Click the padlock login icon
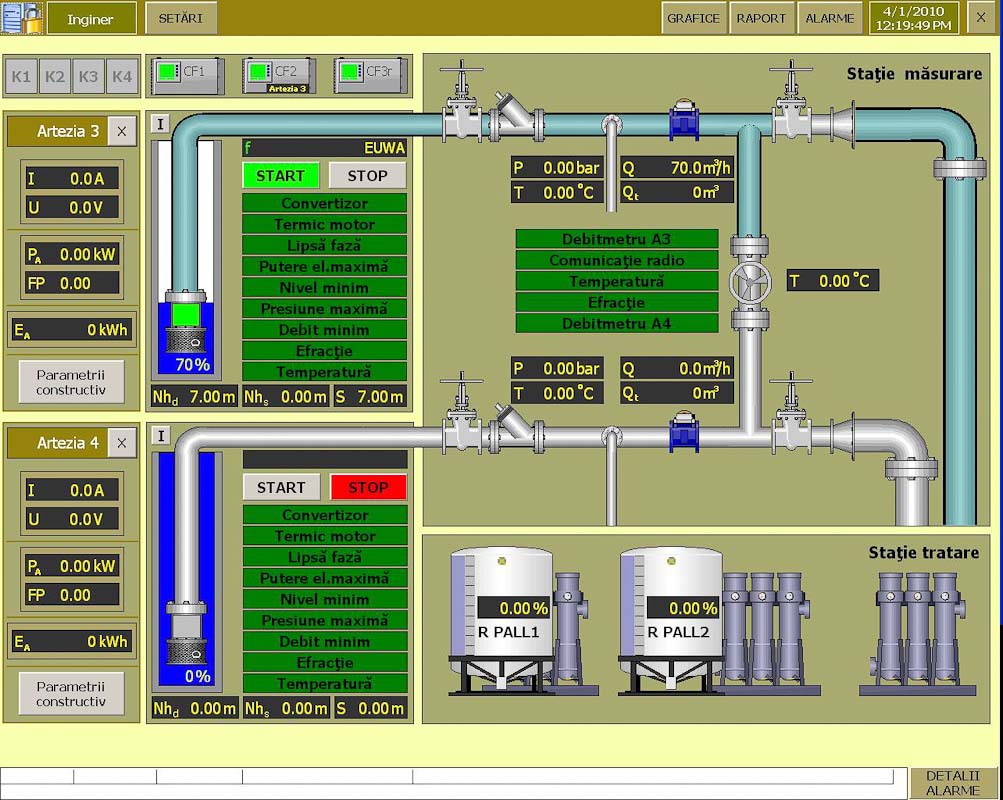 pos(22,18)
